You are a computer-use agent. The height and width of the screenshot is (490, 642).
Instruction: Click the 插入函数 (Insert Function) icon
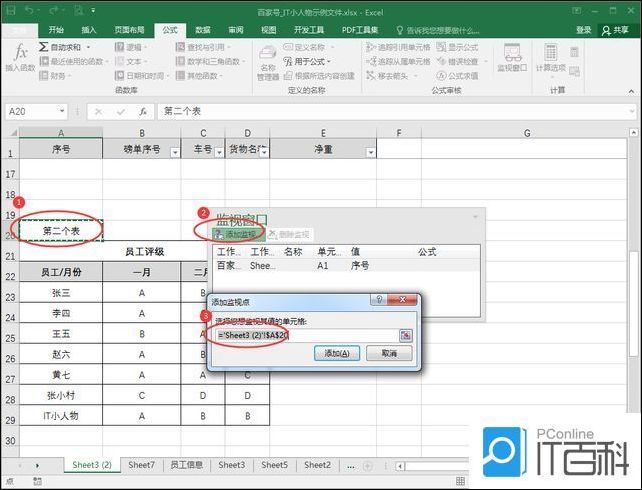[18, 56]
